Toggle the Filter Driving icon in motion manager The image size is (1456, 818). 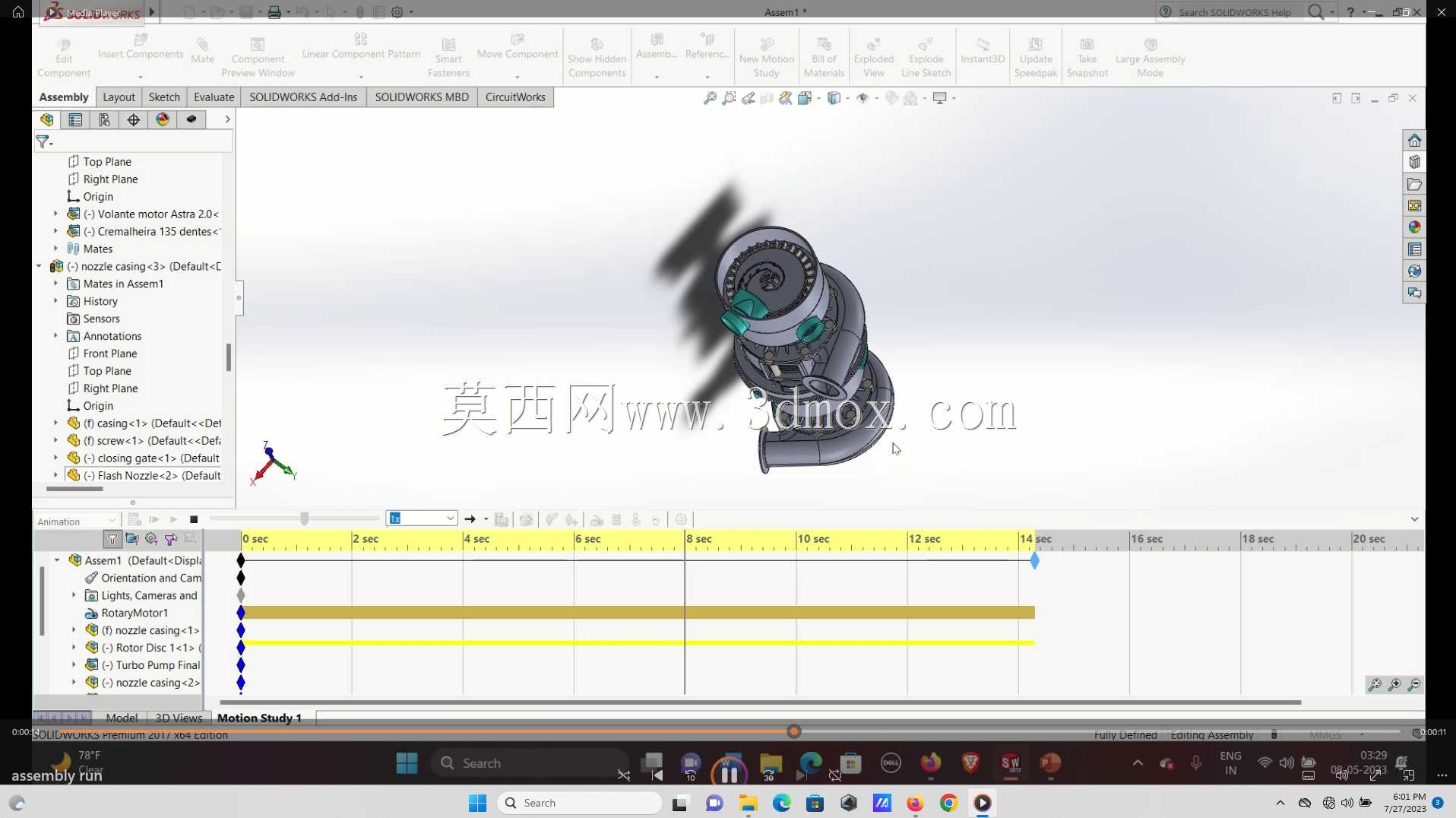click(151, 539)
